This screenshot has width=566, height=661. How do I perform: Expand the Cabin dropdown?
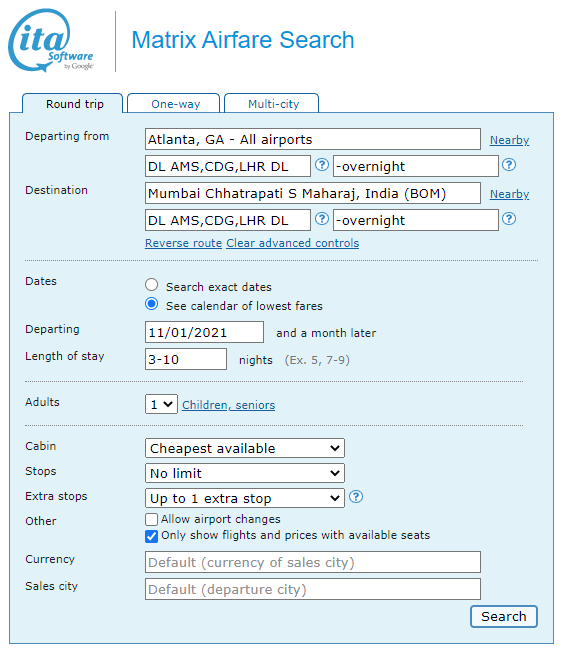pyautogui.click(x=245, y=448)
